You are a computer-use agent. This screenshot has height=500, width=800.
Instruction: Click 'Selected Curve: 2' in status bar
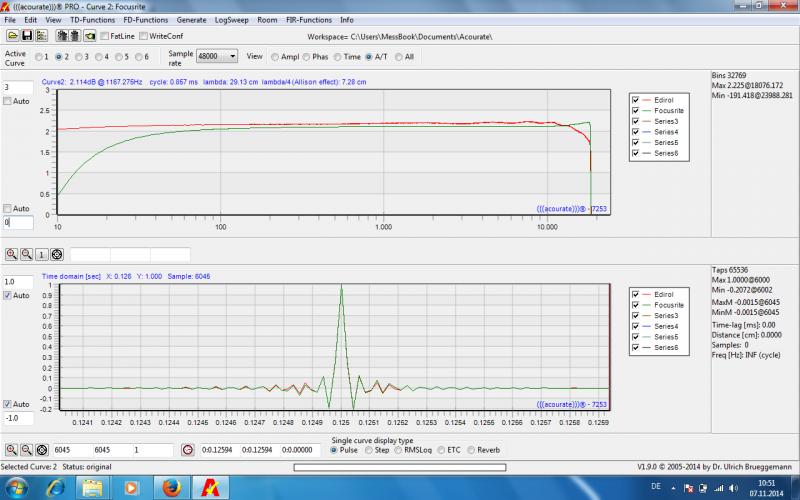point(29,467)
